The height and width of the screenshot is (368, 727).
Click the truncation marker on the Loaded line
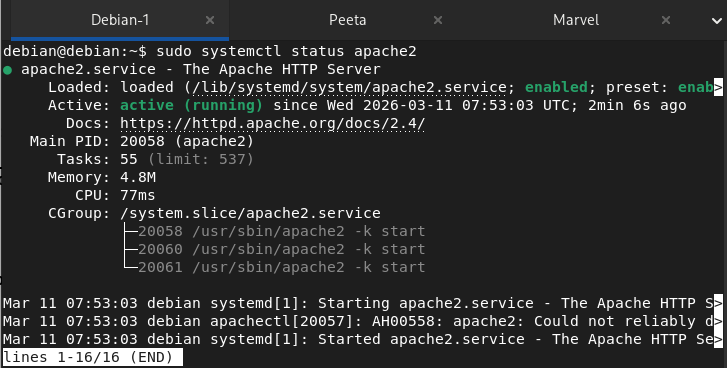pyautogui.click(x=718, y=87)
